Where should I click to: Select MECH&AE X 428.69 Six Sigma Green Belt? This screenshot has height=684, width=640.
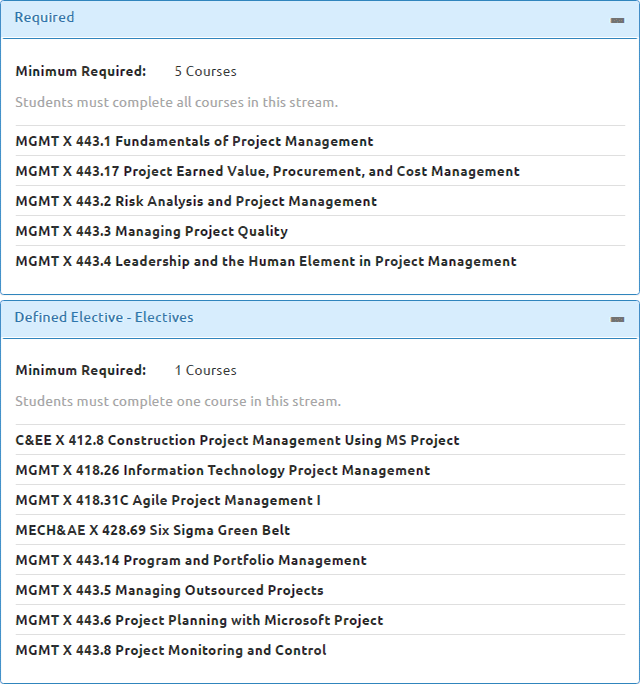click(x=153, y=530)
